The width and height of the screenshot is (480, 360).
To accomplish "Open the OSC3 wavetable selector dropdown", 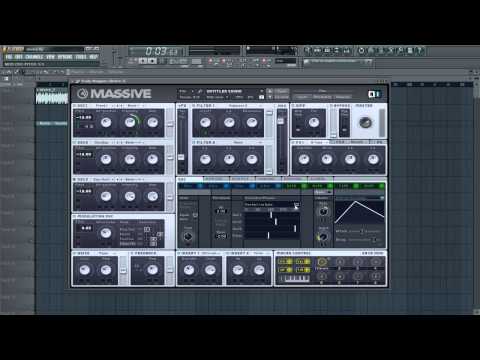I will tap(103, 179).
